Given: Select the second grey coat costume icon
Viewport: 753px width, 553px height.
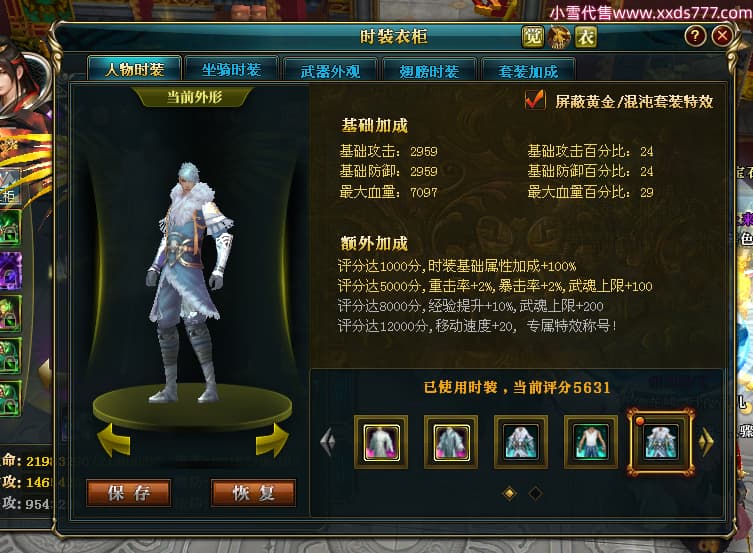Looking at the screenshot, I should click(451, 442).
